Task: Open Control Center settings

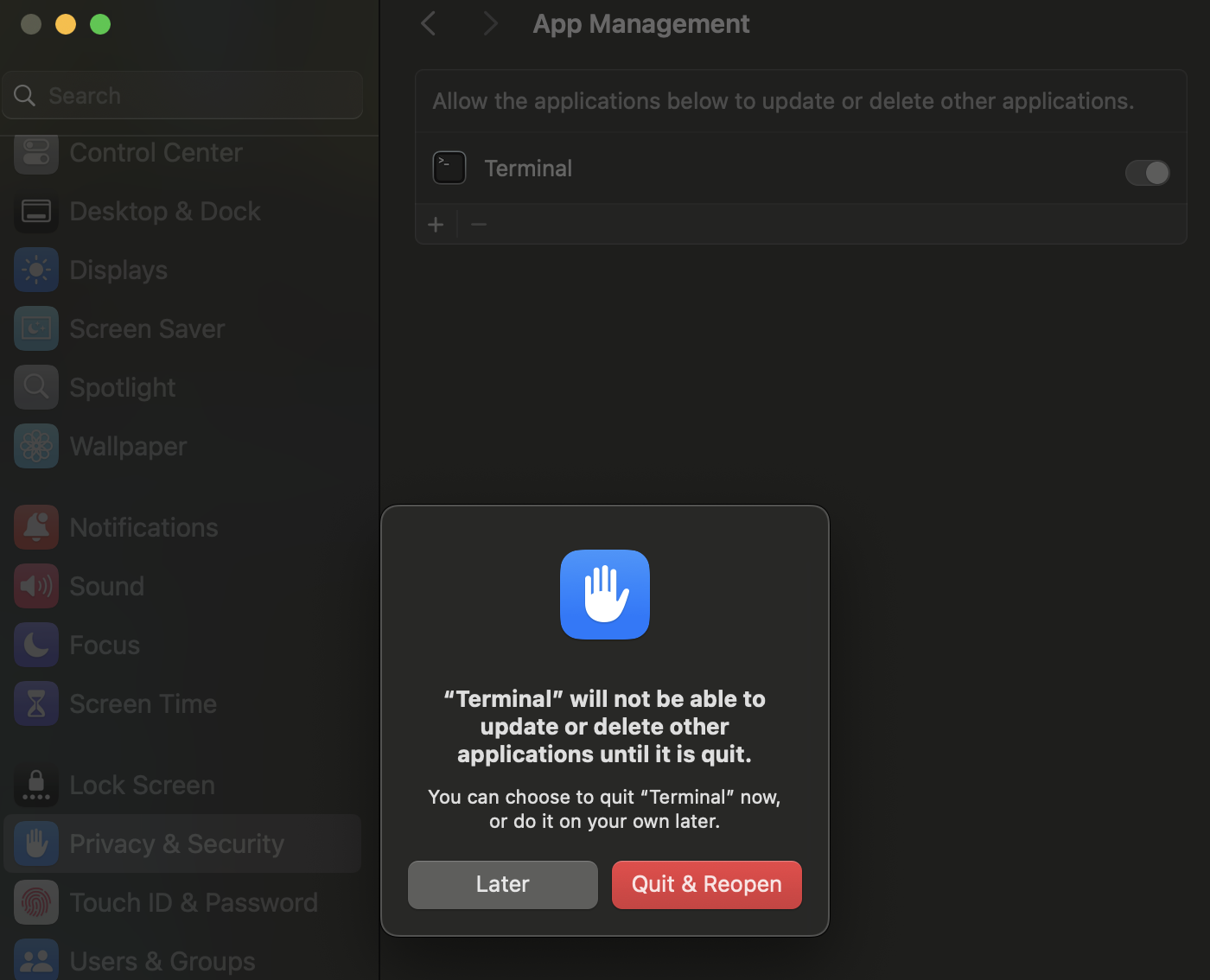Action: click(x=182, y=153)
